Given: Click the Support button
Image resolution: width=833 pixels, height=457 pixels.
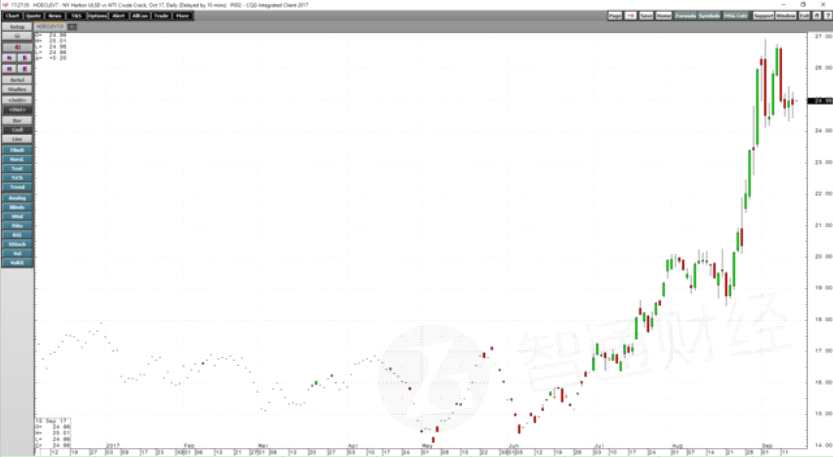Looking at the screenshot, I should click(x=763, y=16).
